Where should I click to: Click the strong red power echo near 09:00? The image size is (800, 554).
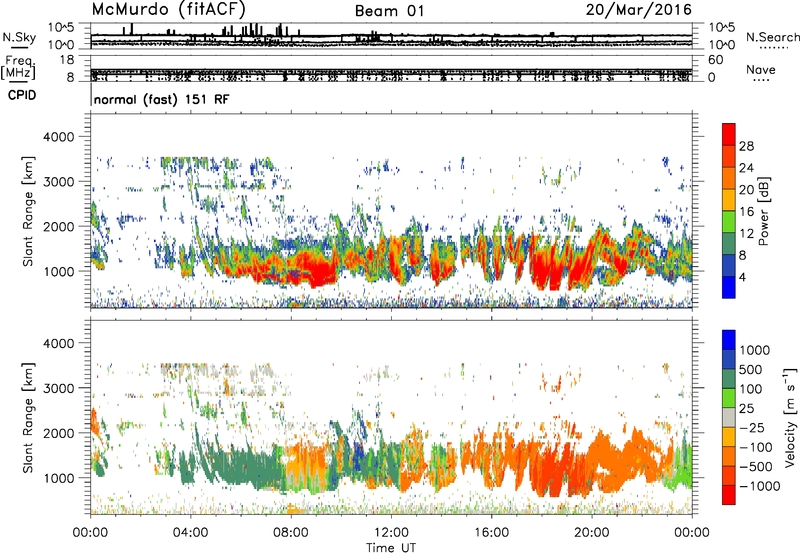(316, 268)
